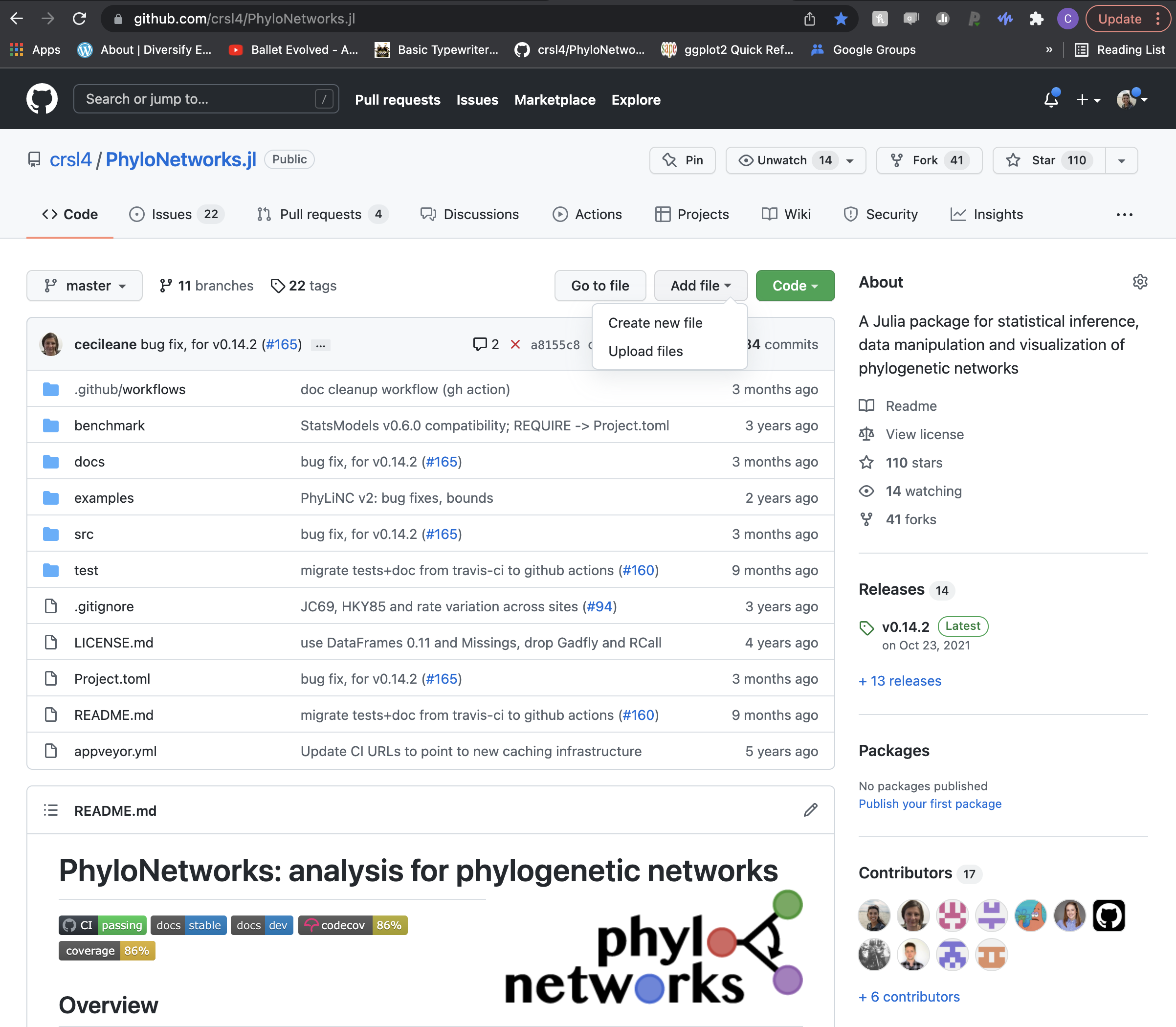Open repository settings gear in About

(x=1140, y=282)
